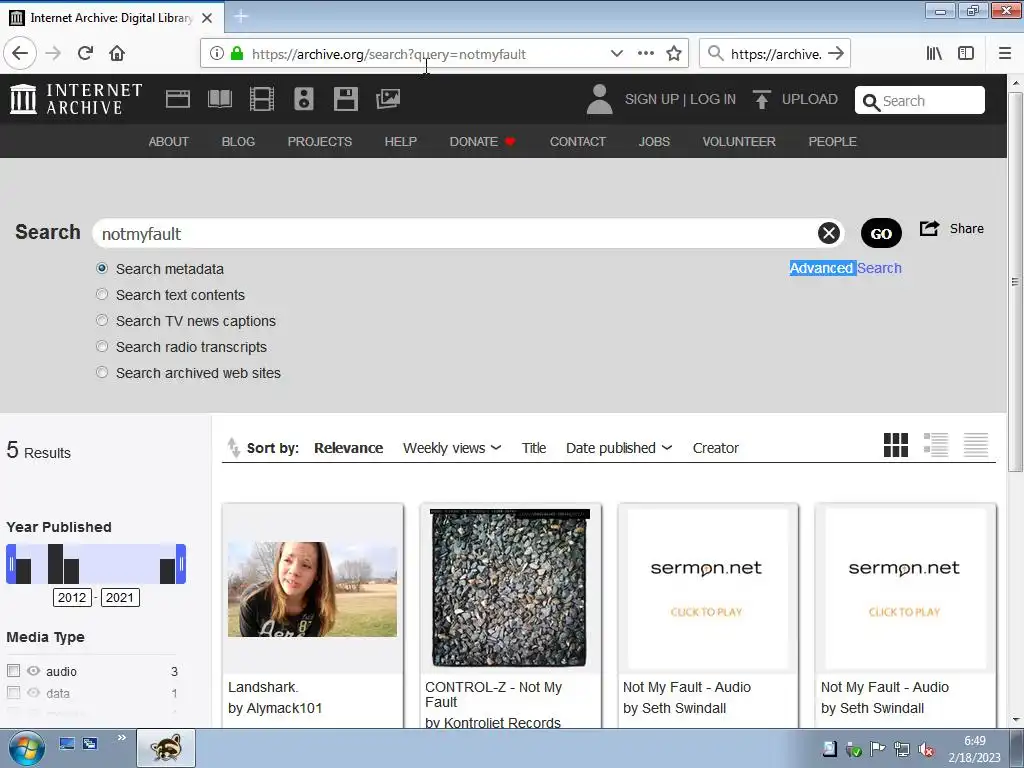Open Firefox Library icon
The image size is (1024, 768).
(934, 54)
